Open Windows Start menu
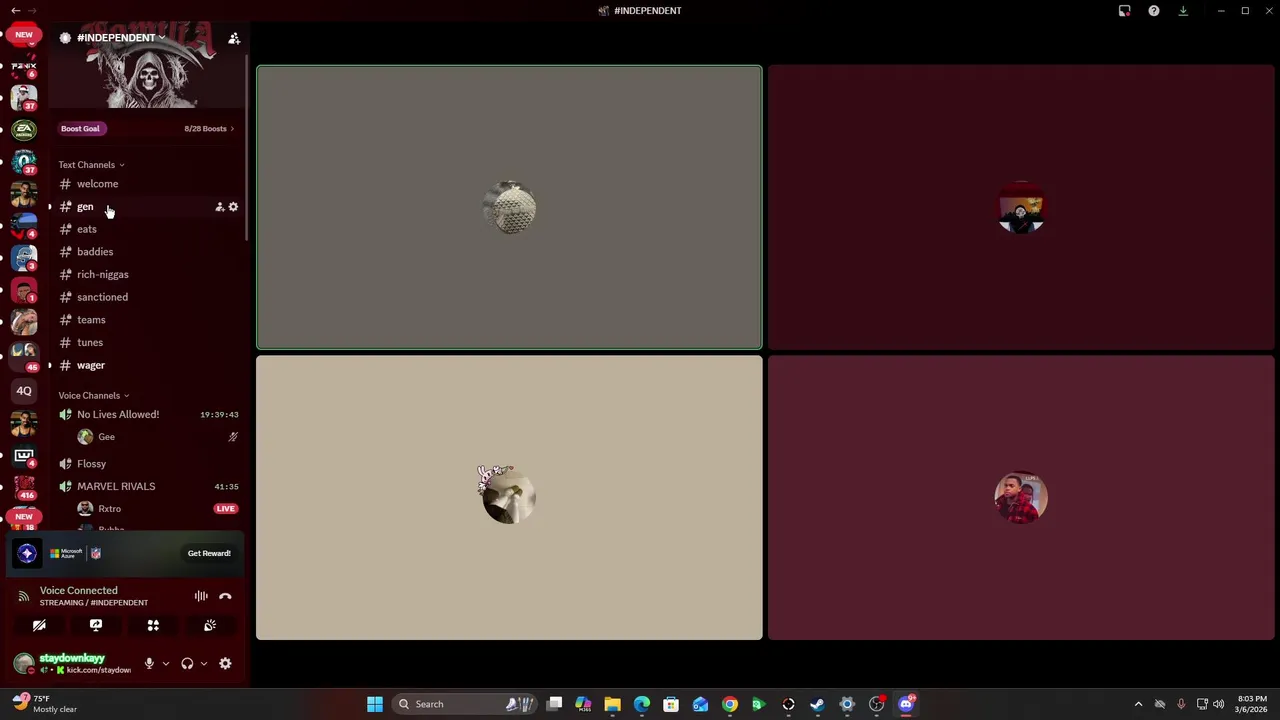Screen dimensions: 1280x720 pos(375,704)
